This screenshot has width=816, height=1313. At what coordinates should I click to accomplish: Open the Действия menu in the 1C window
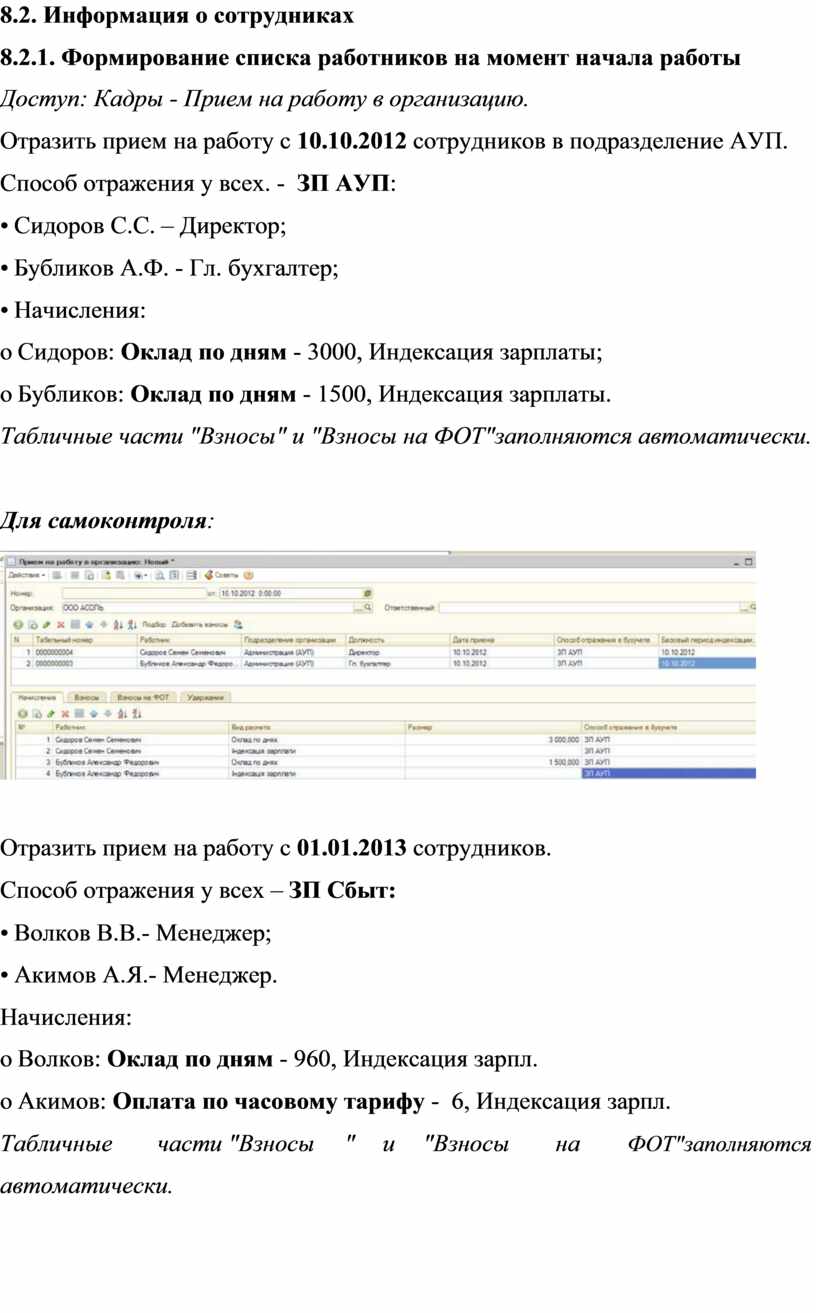(26, 576)
